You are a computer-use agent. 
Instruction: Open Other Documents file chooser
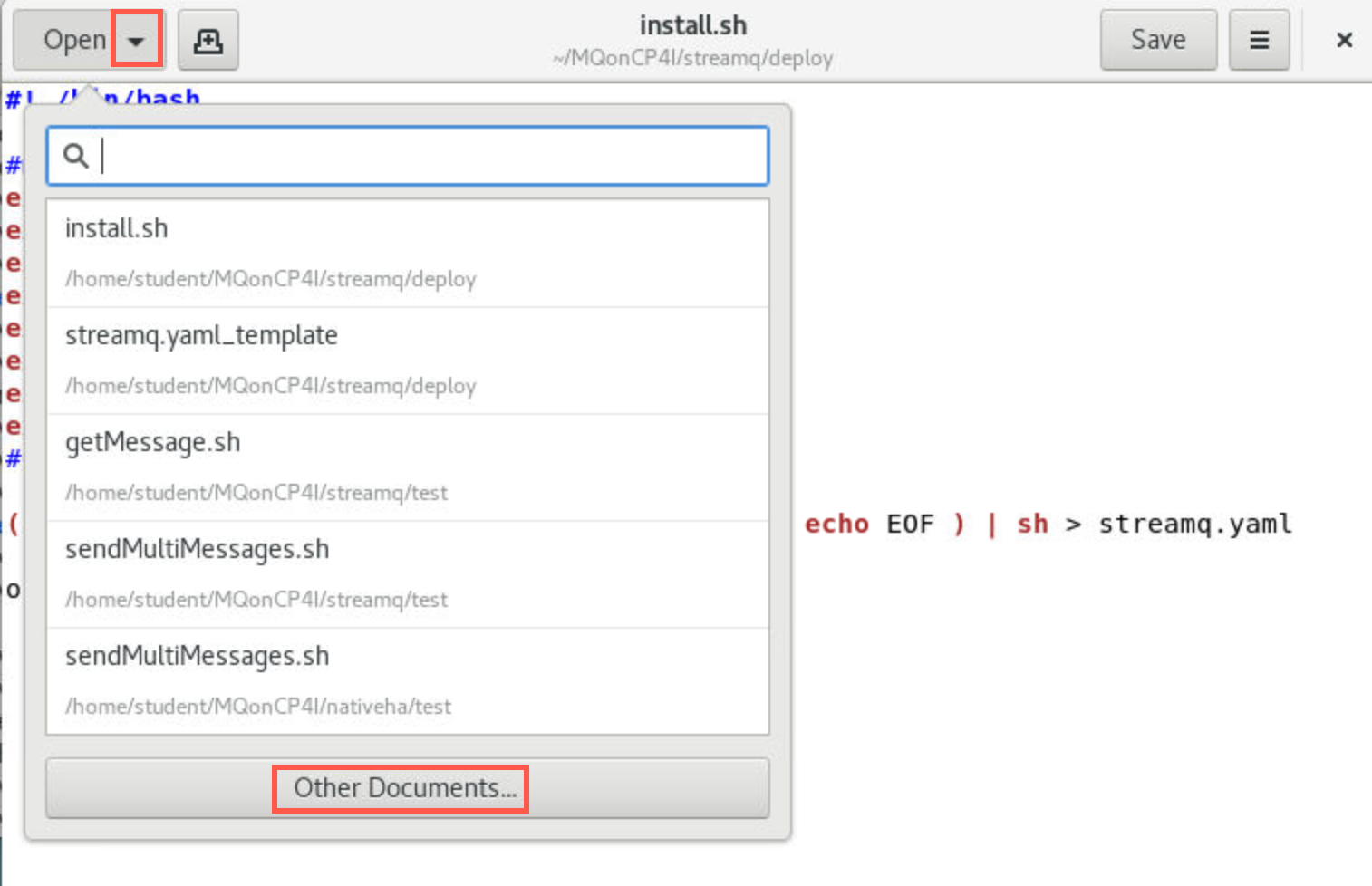[407, 788]
